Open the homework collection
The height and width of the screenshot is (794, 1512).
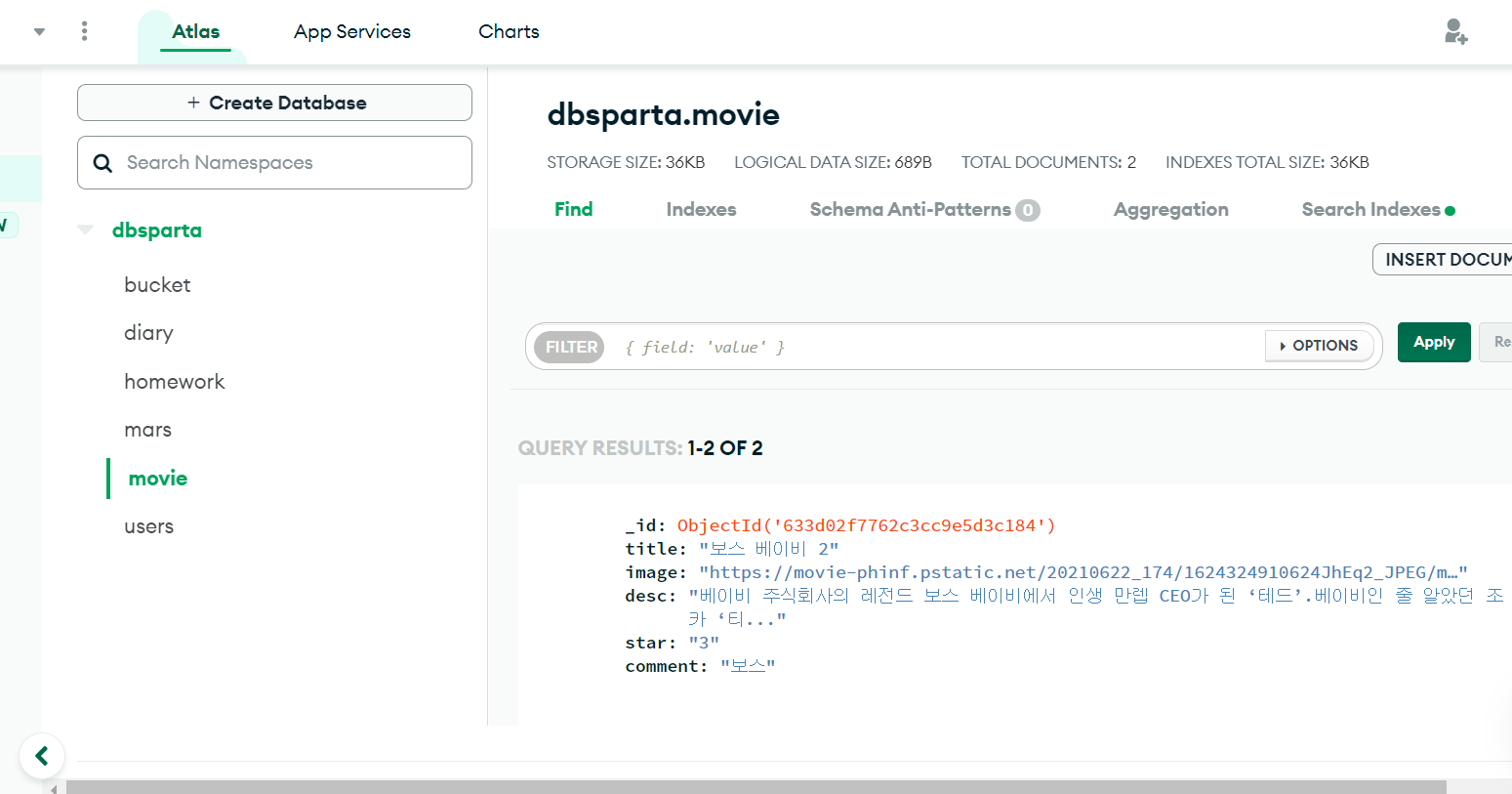175,382
